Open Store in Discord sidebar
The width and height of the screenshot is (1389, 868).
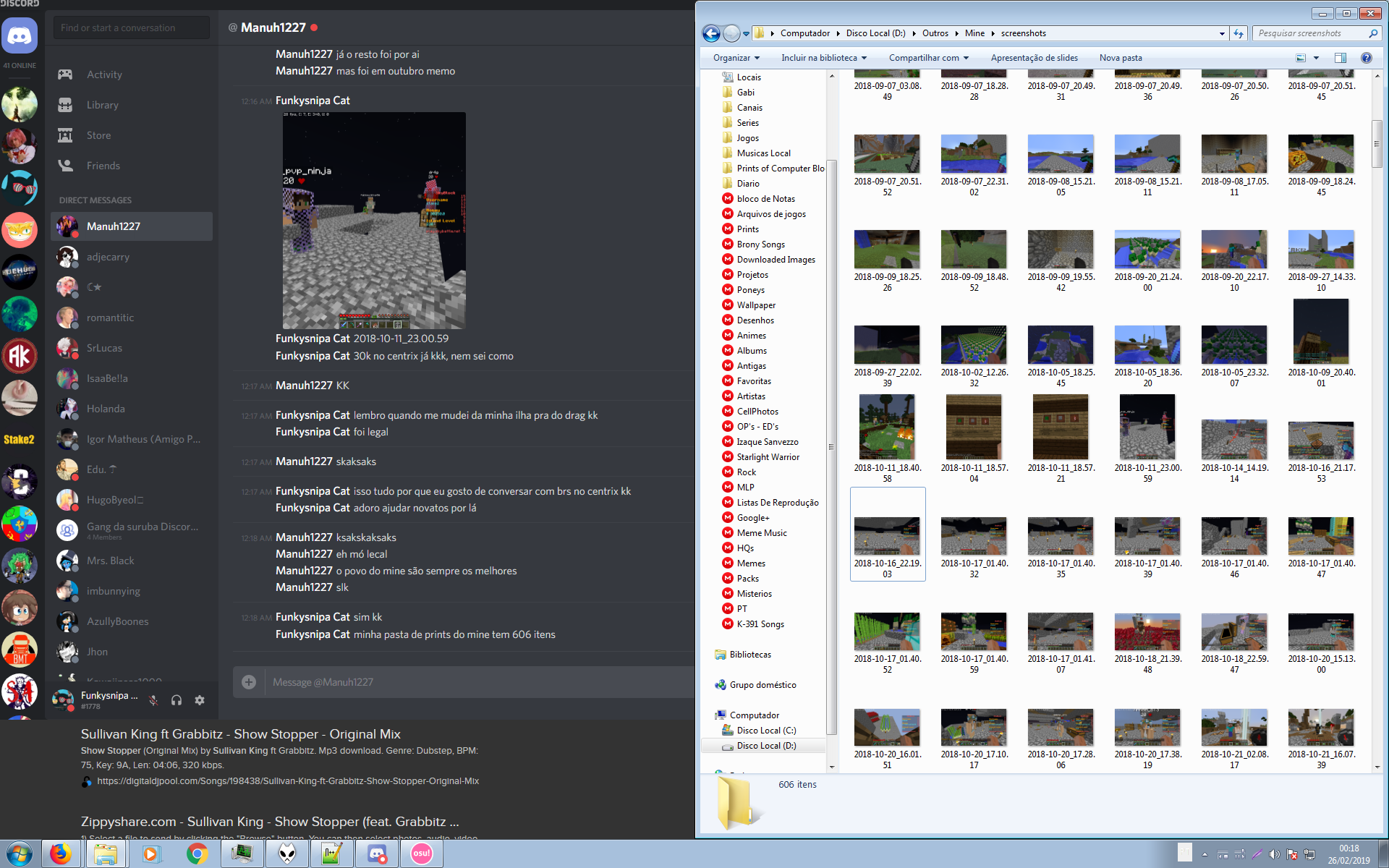click(98, 135)
